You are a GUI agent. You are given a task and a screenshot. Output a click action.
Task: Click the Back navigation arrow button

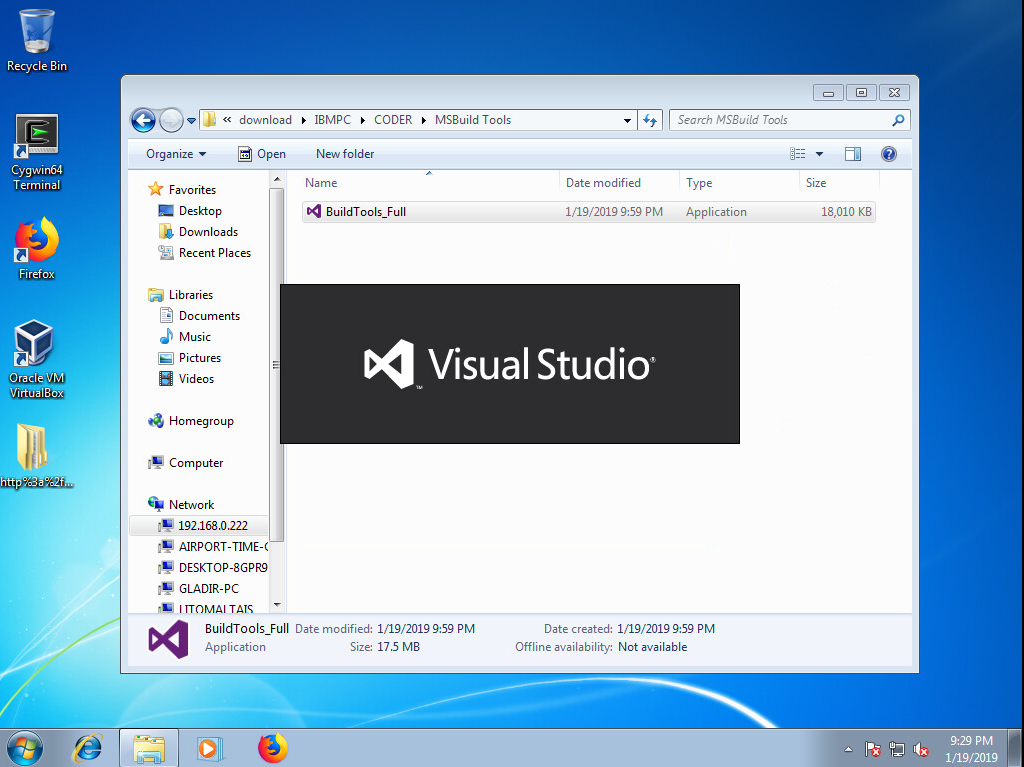coord(143,120)
